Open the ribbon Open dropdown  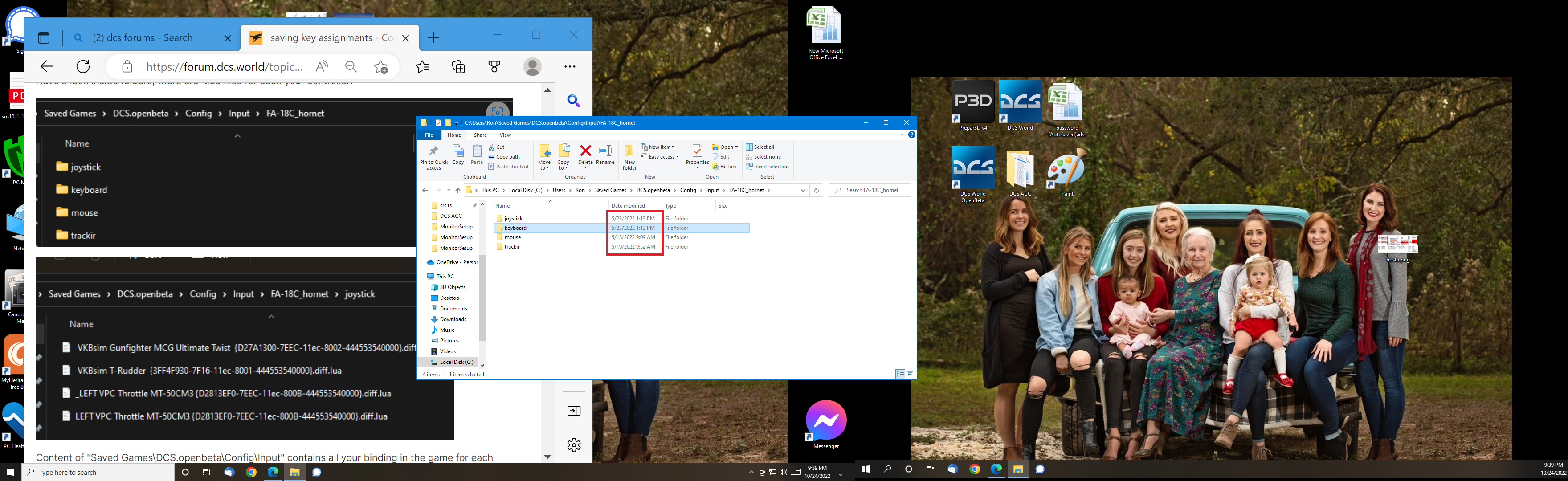725,147
